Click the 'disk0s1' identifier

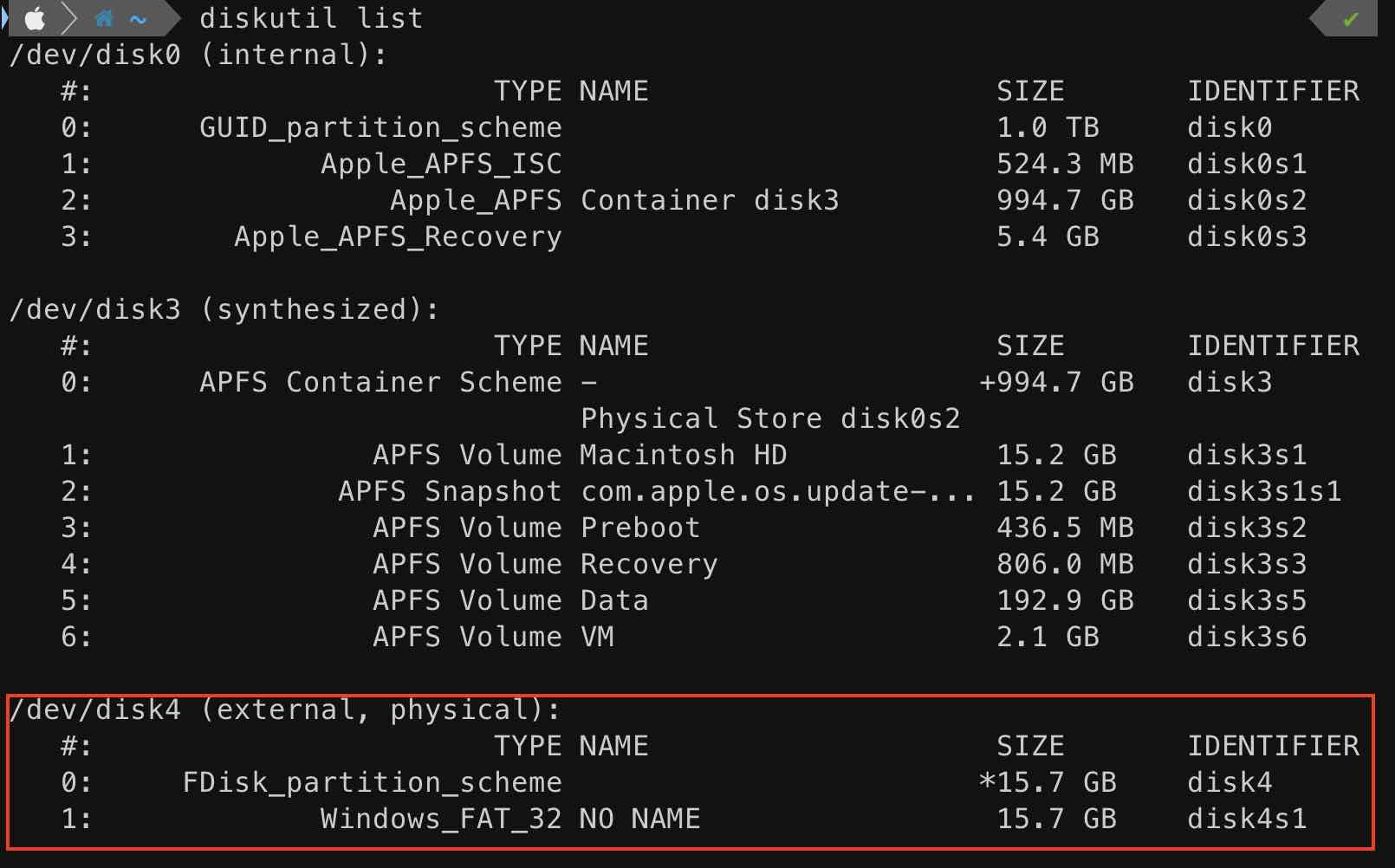pos(1247,164)
